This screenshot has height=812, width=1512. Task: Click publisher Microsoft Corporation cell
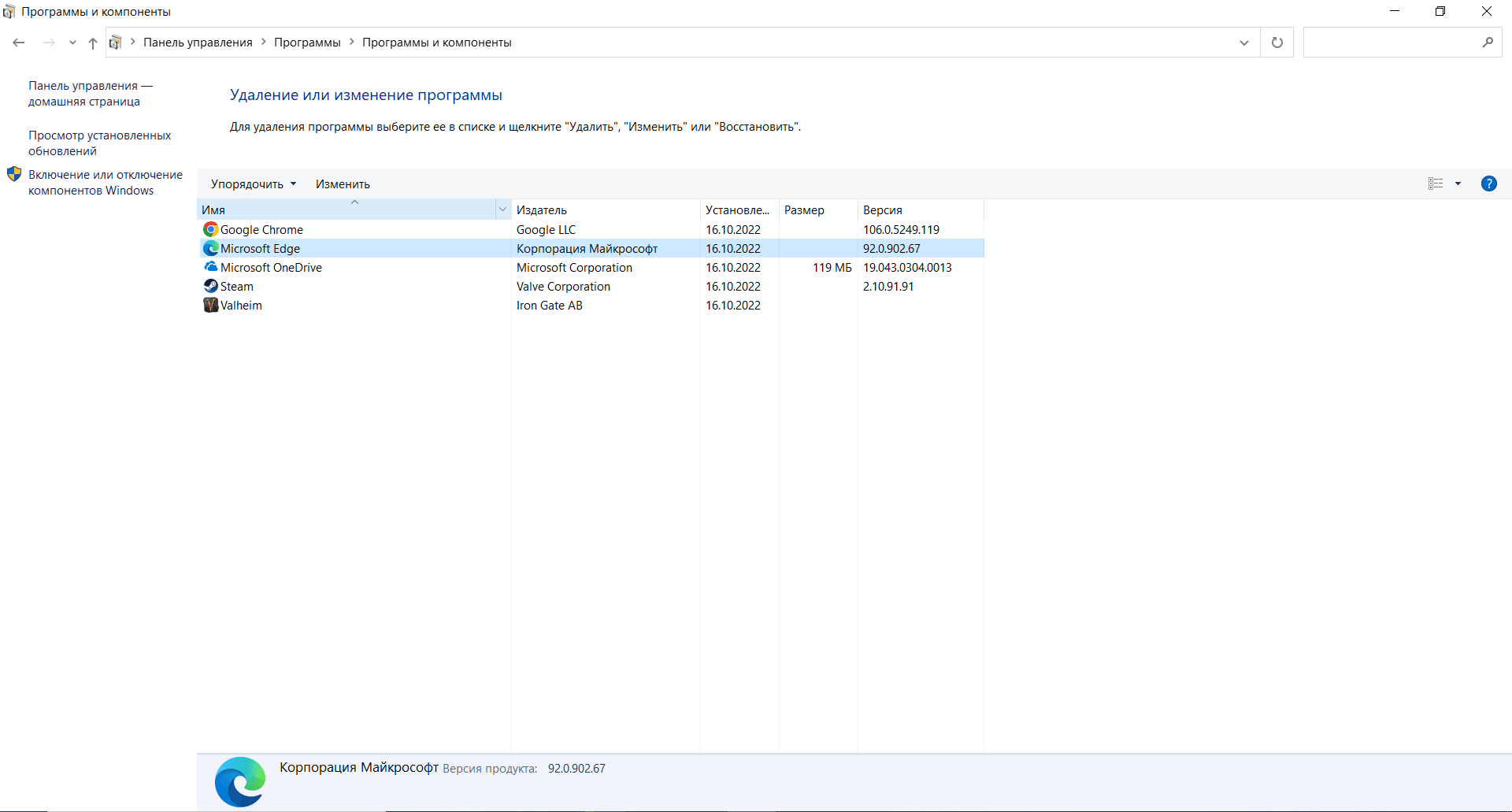point(574,267)
